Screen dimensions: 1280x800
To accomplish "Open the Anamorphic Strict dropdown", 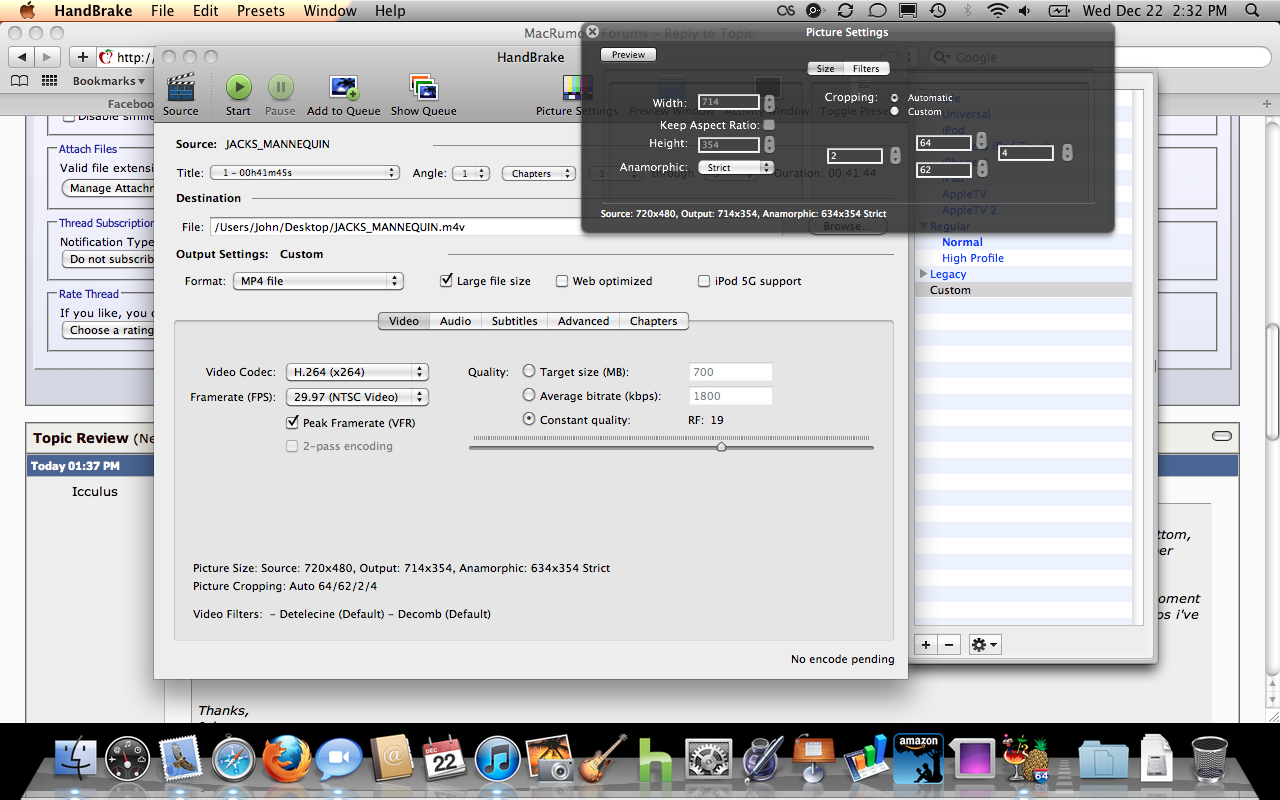I will [736, 168].
